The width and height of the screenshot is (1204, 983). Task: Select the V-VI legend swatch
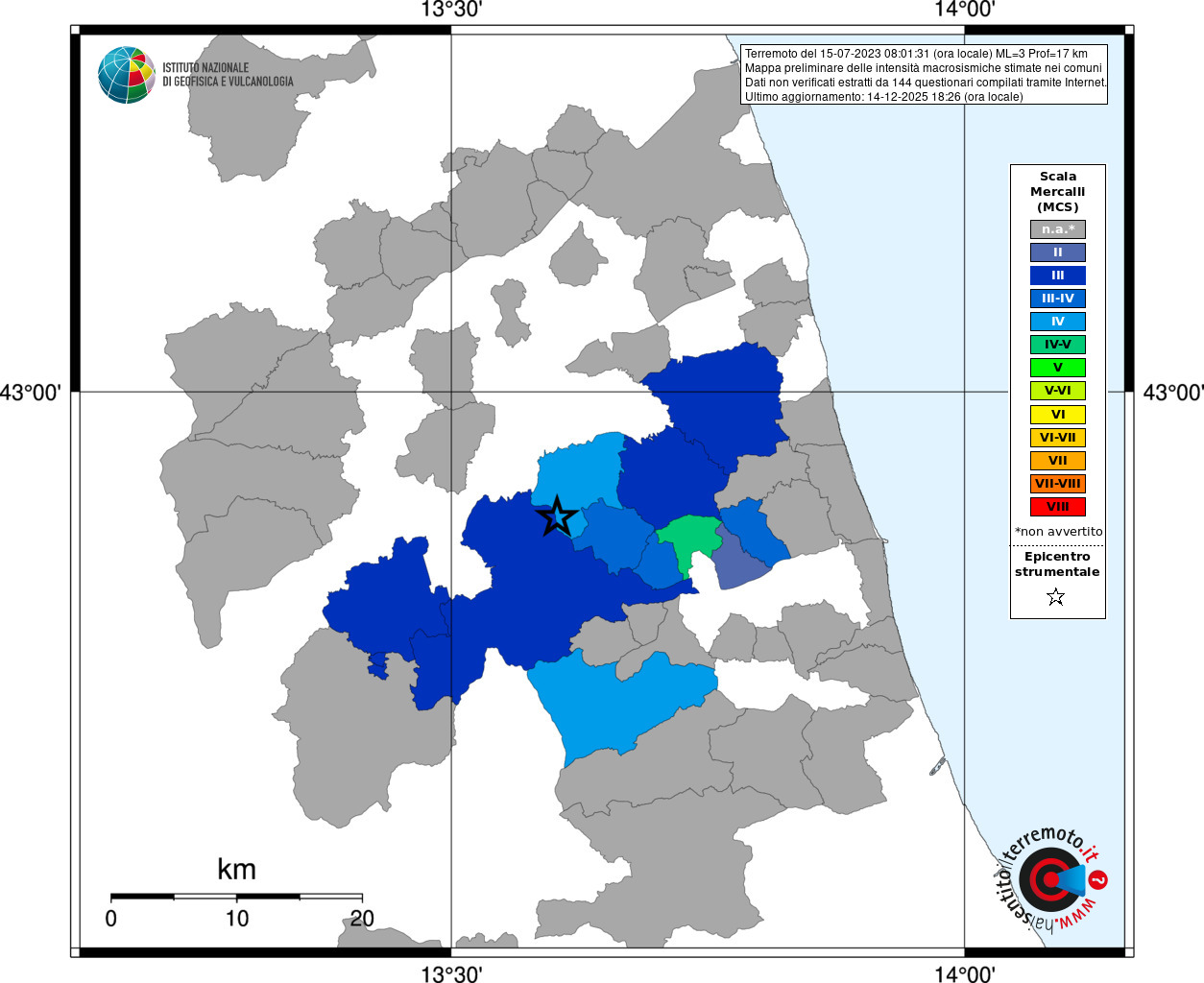tap(1058, 391)
